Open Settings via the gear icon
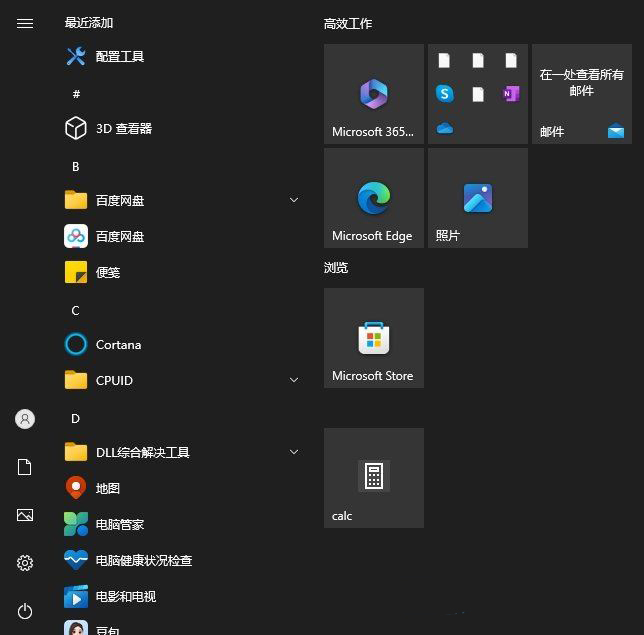The image size is (644, 635). point(25,563)
